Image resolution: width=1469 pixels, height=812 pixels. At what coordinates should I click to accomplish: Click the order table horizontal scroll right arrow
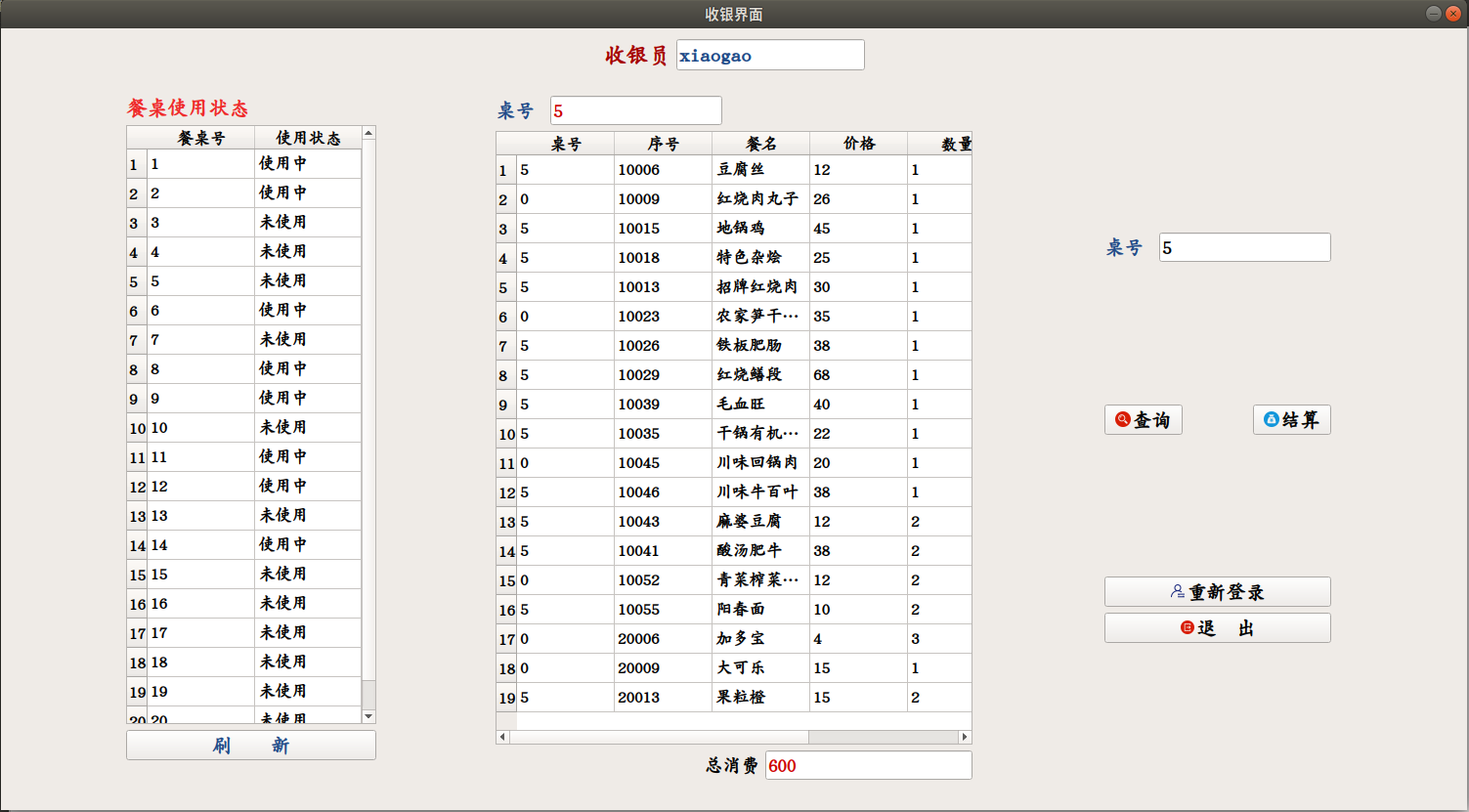pos(965,737)
